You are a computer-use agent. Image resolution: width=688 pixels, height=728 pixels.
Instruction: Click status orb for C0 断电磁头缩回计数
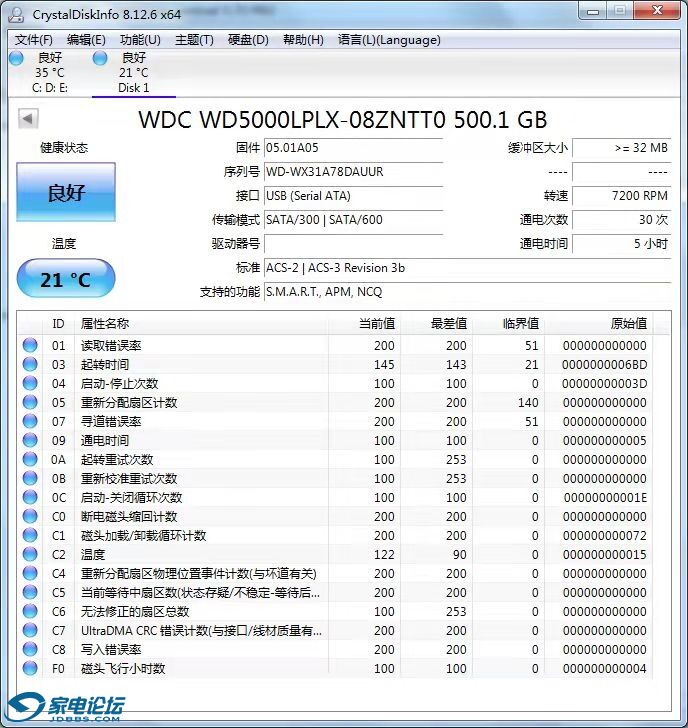coord(30,516)
